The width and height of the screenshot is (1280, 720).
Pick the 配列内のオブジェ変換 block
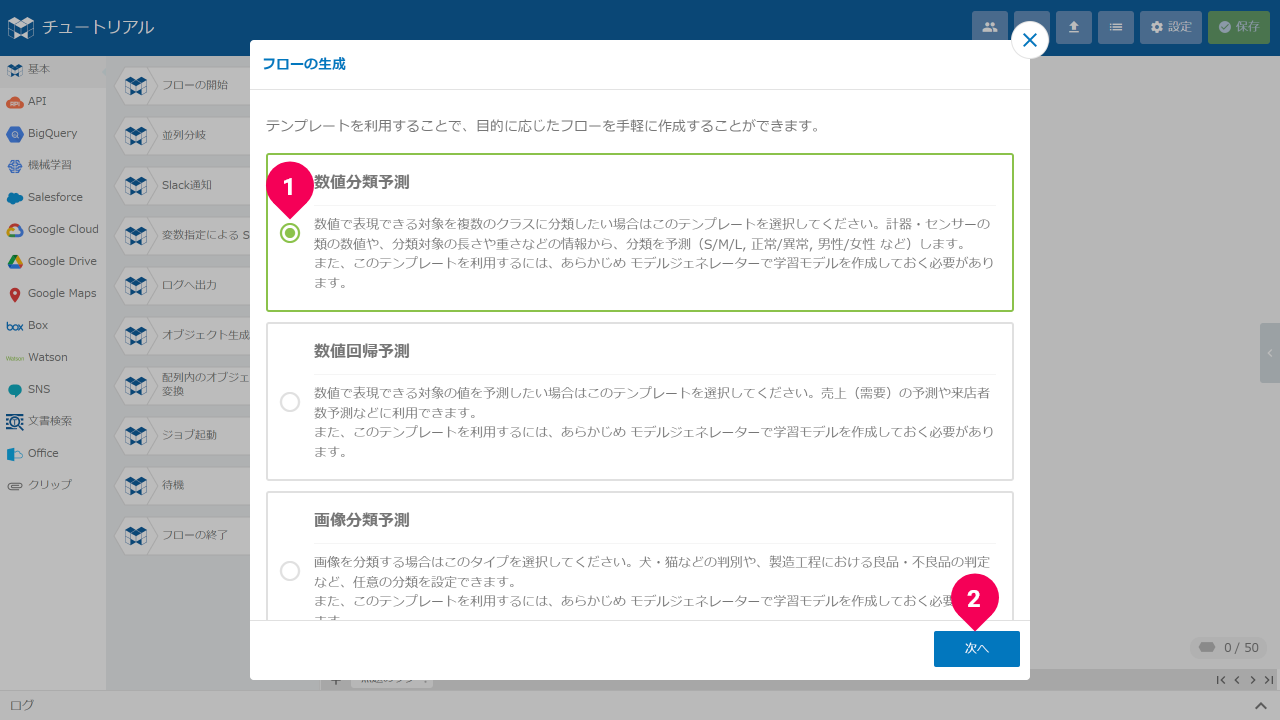click(x=183, y=386)
